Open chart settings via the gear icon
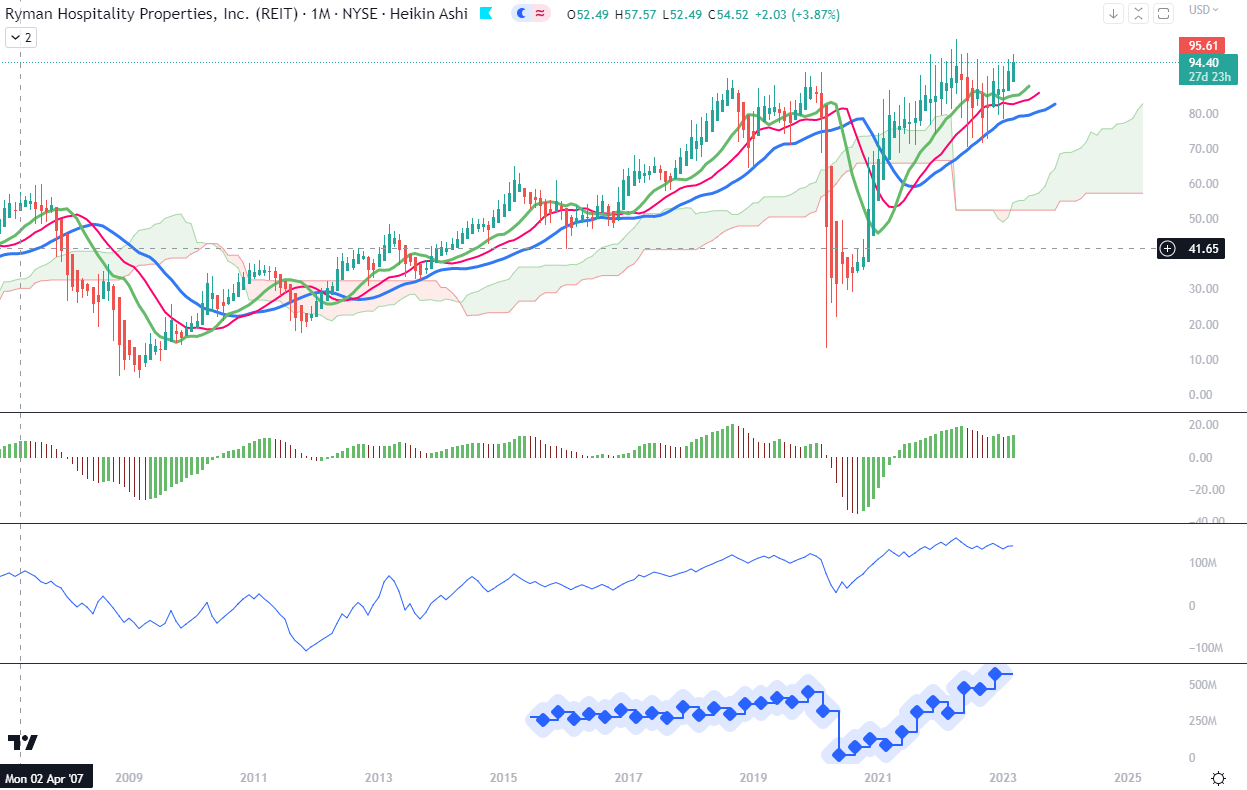The width and height of the screenshot is (1247, 790). [x=1219, y=778]
